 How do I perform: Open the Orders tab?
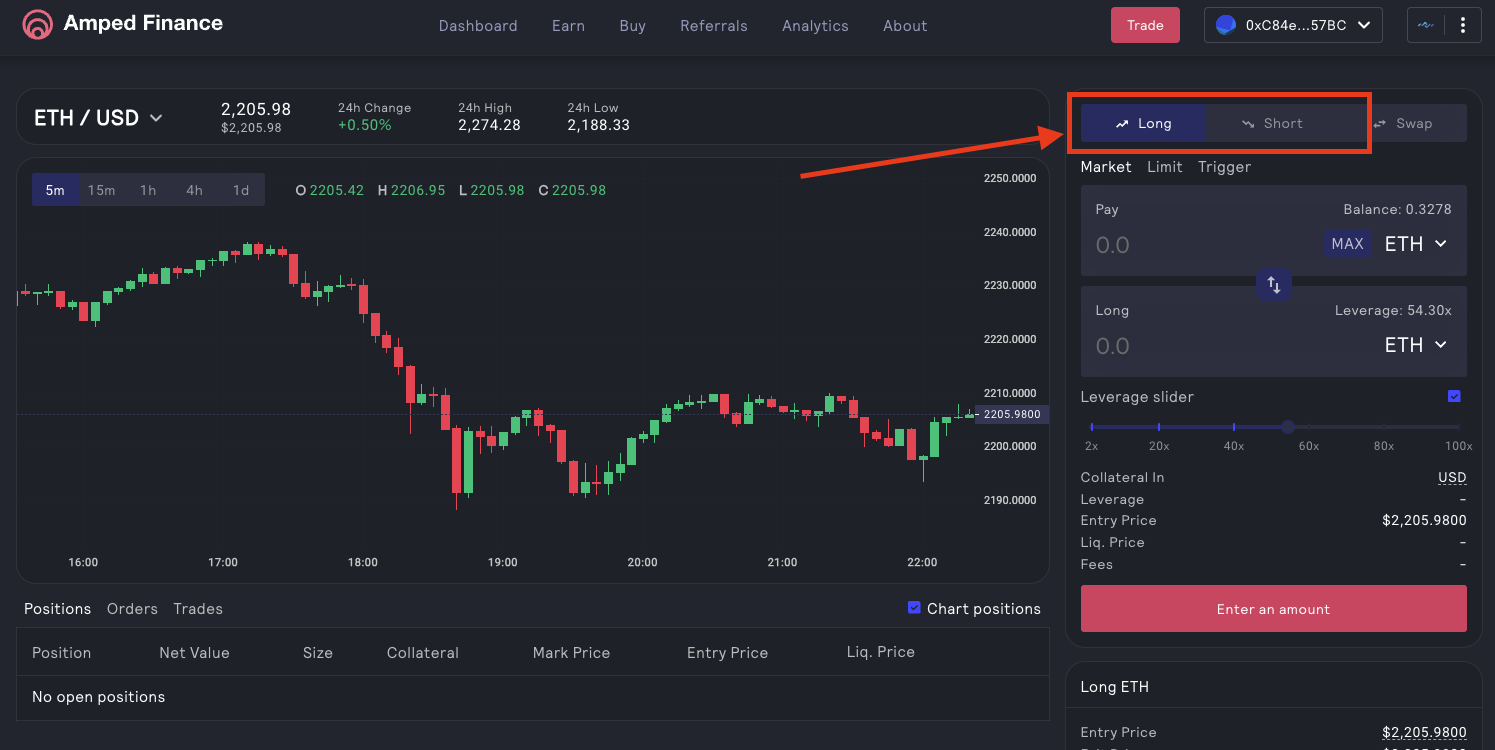pos(132,609)
